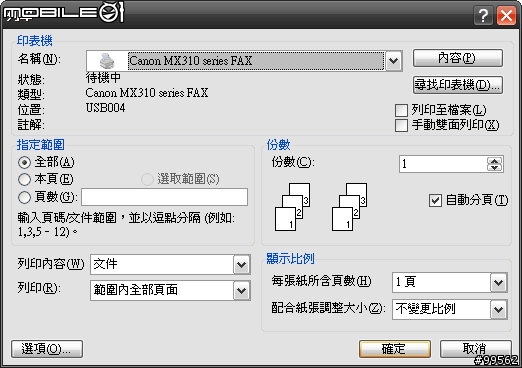Click the printer icon in the name field
522x368 pixels.
click(x=107, y=61)
